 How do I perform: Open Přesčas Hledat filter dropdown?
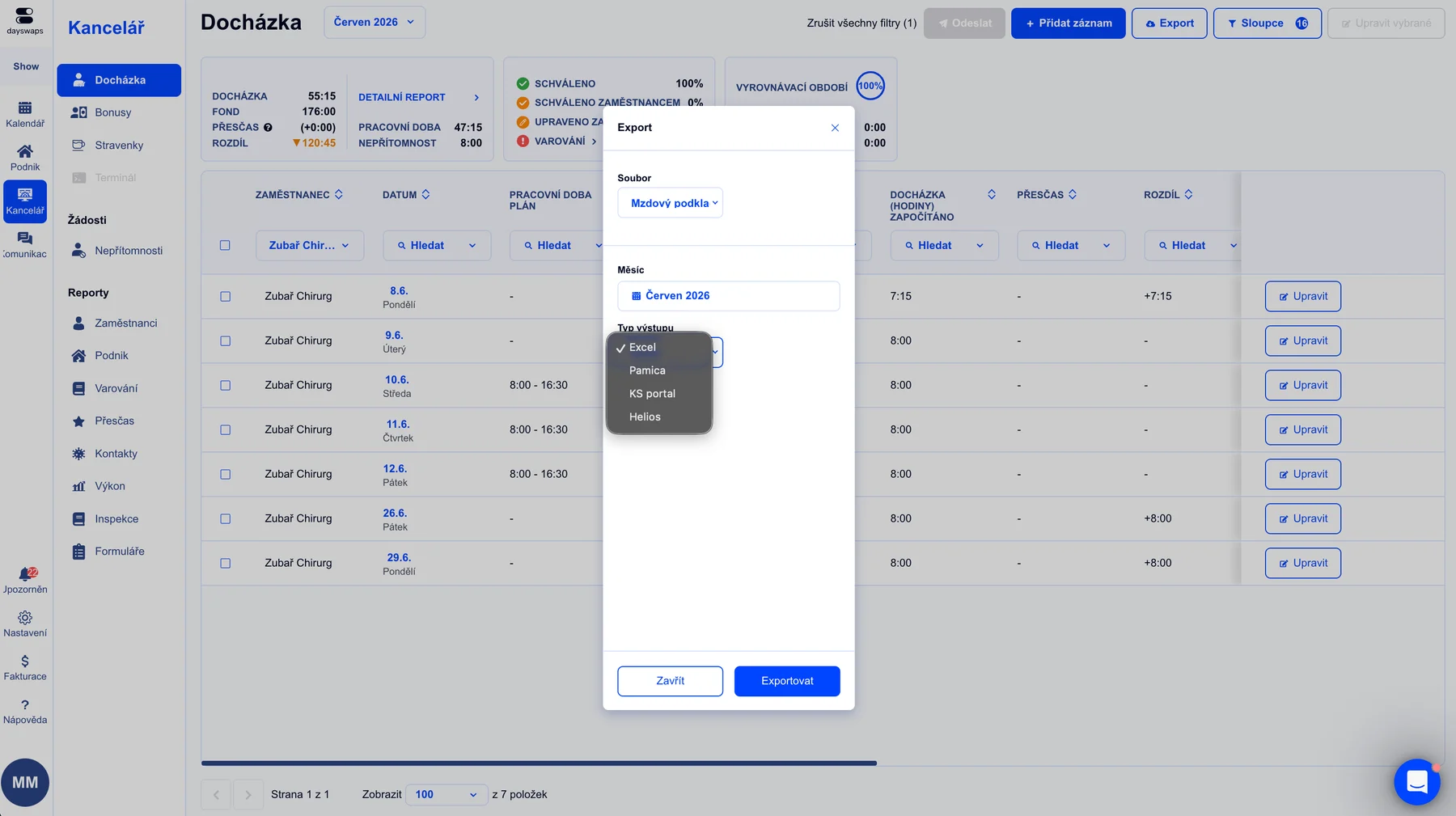pos(1071,245)
